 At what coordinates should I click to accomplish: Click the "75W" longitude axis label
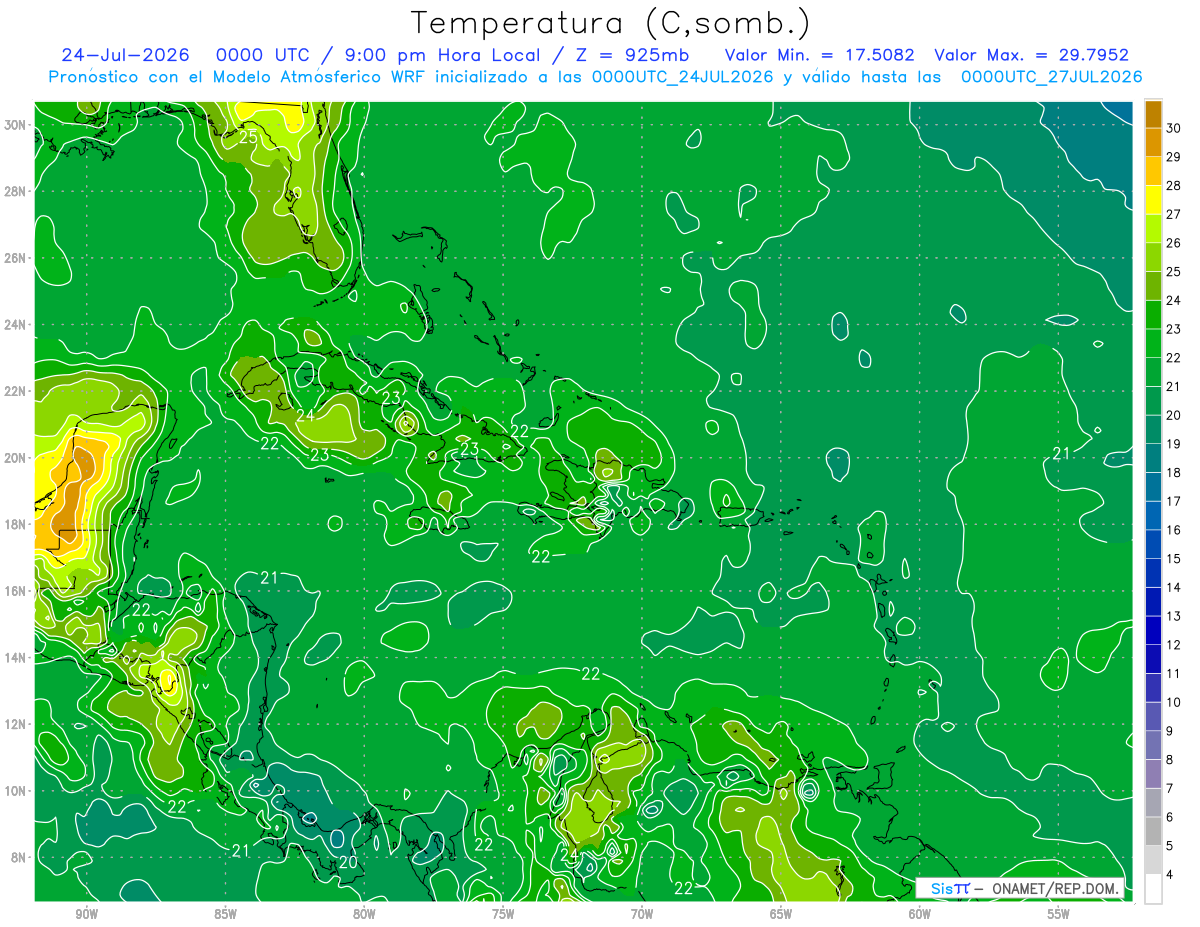coord(503,914)
